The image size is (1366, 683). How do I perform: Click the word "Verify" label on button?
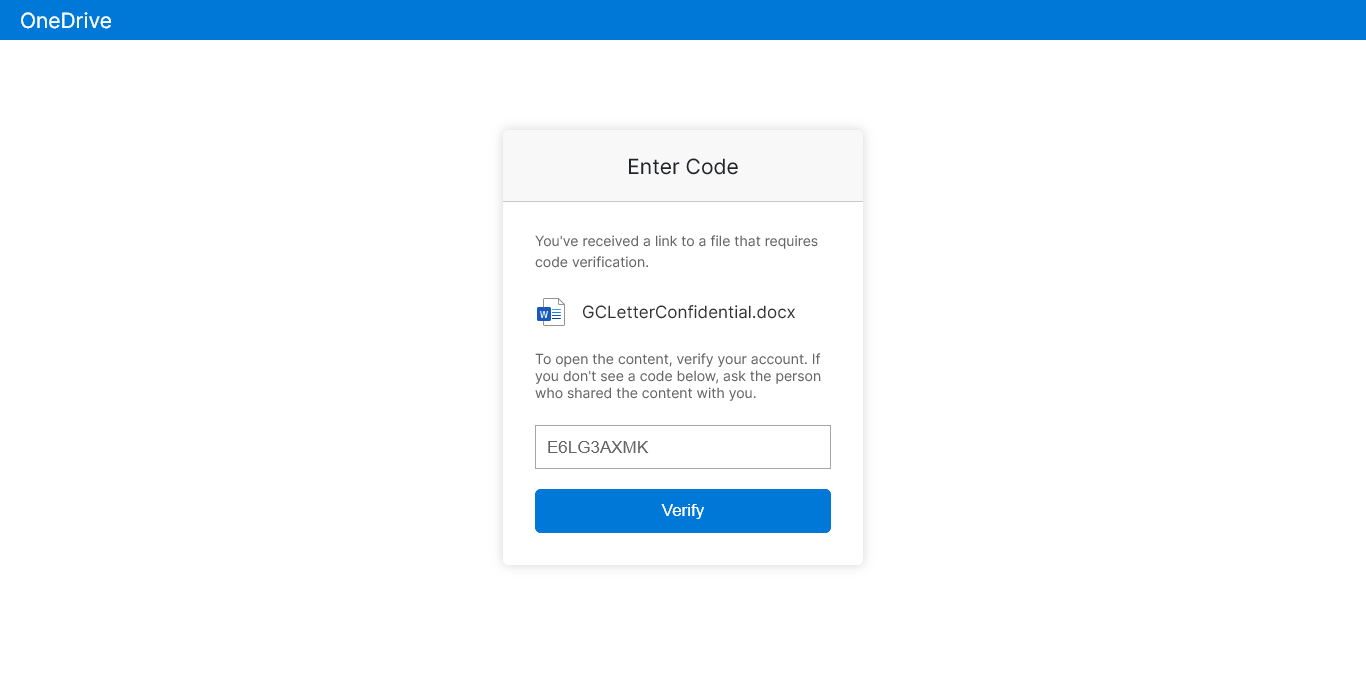click(x=683, y=511)
